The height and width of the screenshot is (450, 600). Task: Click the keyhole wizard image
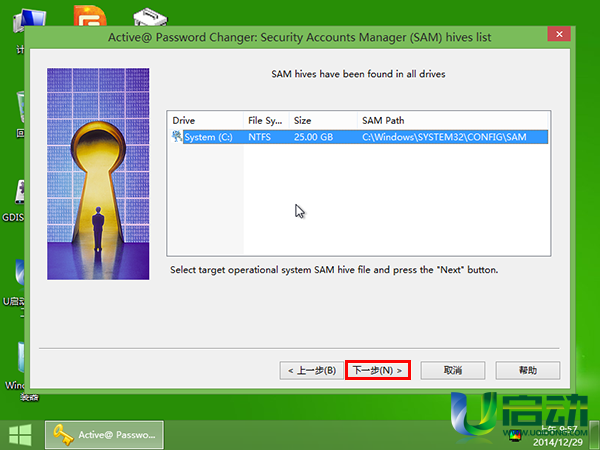coord(98,174)
